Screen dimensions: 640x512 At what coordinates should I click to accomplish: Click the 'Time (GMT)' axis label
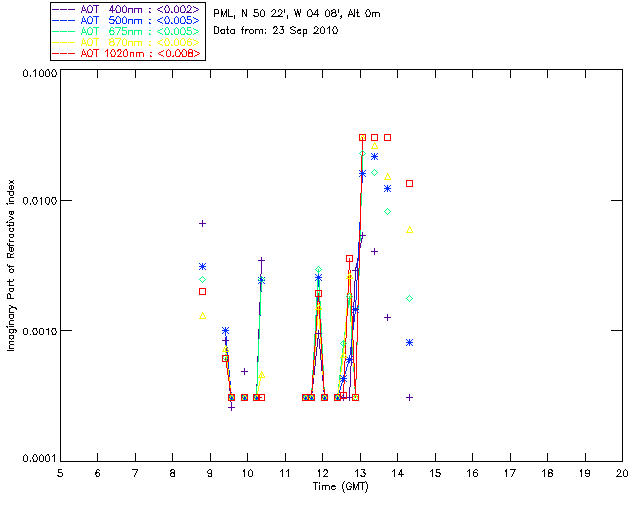(340, 486)
